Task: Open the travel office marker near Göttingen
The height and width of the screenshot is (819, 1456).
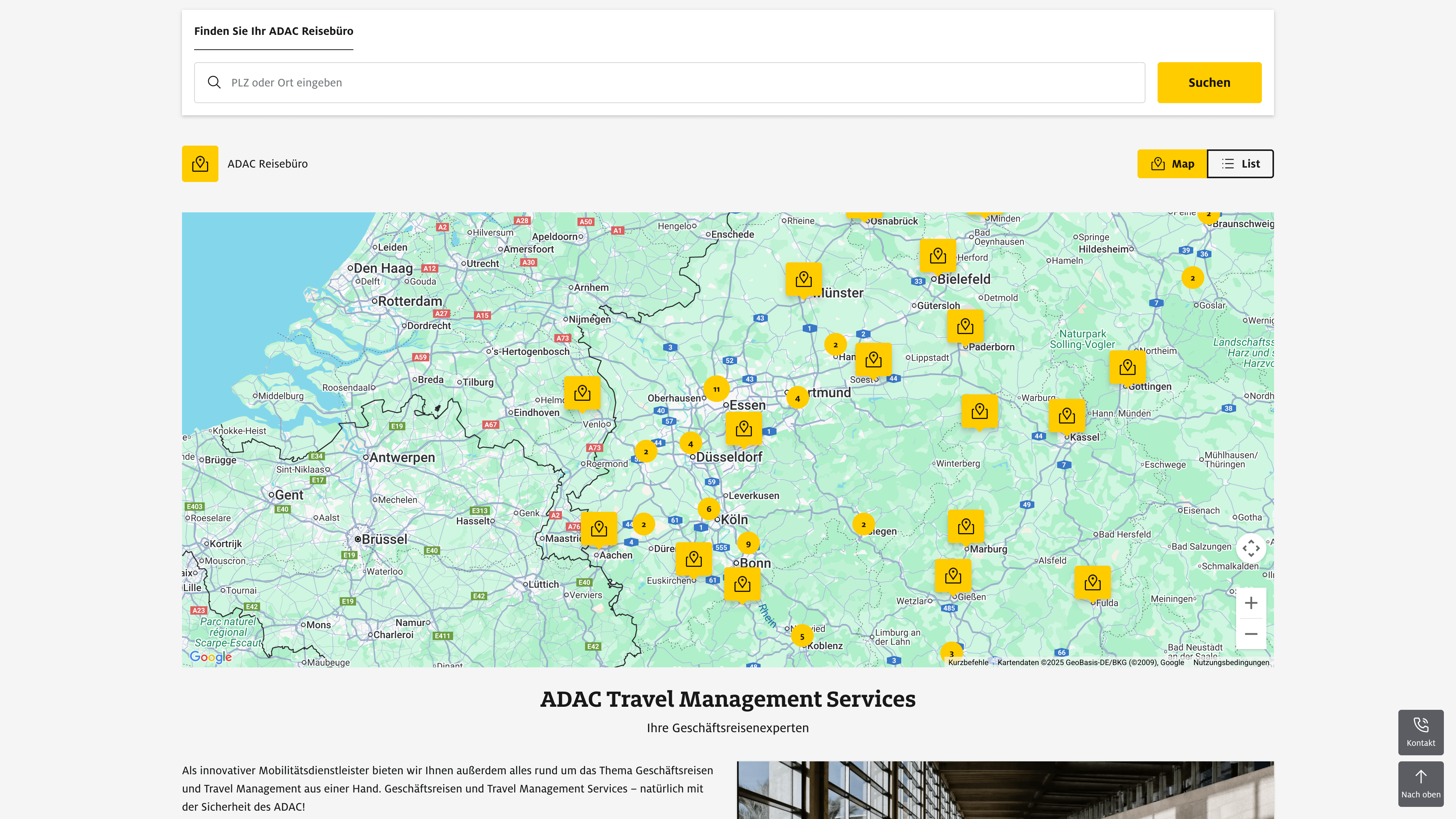Action: 1127,367
